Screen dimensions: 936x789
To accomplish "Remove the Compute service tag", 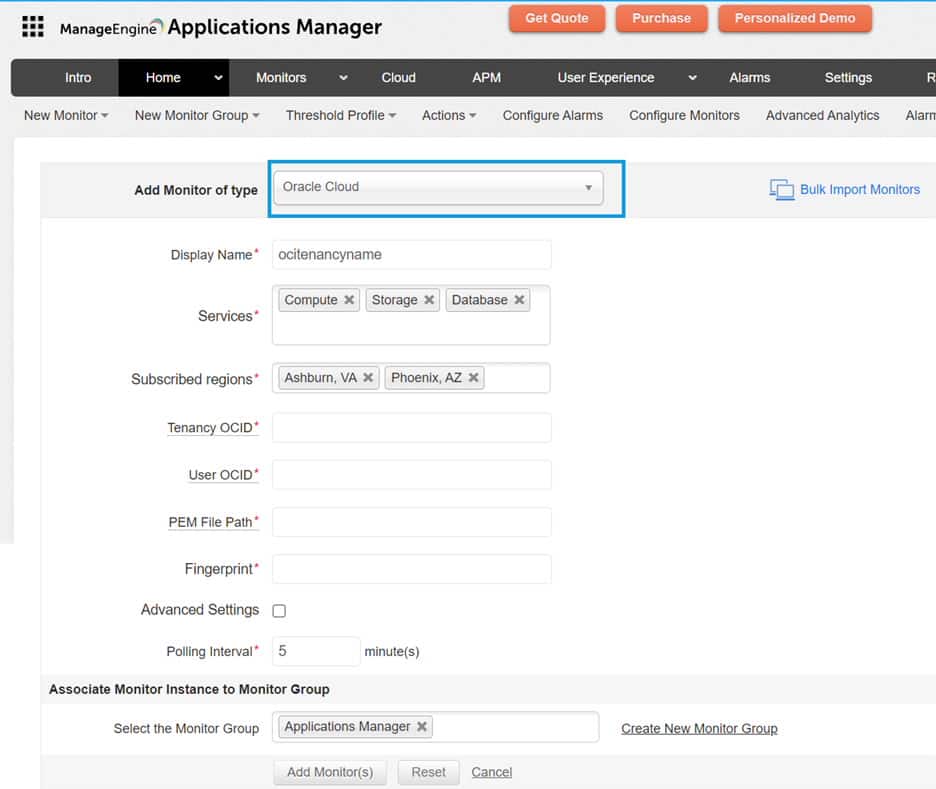I will tap(349, 299).
